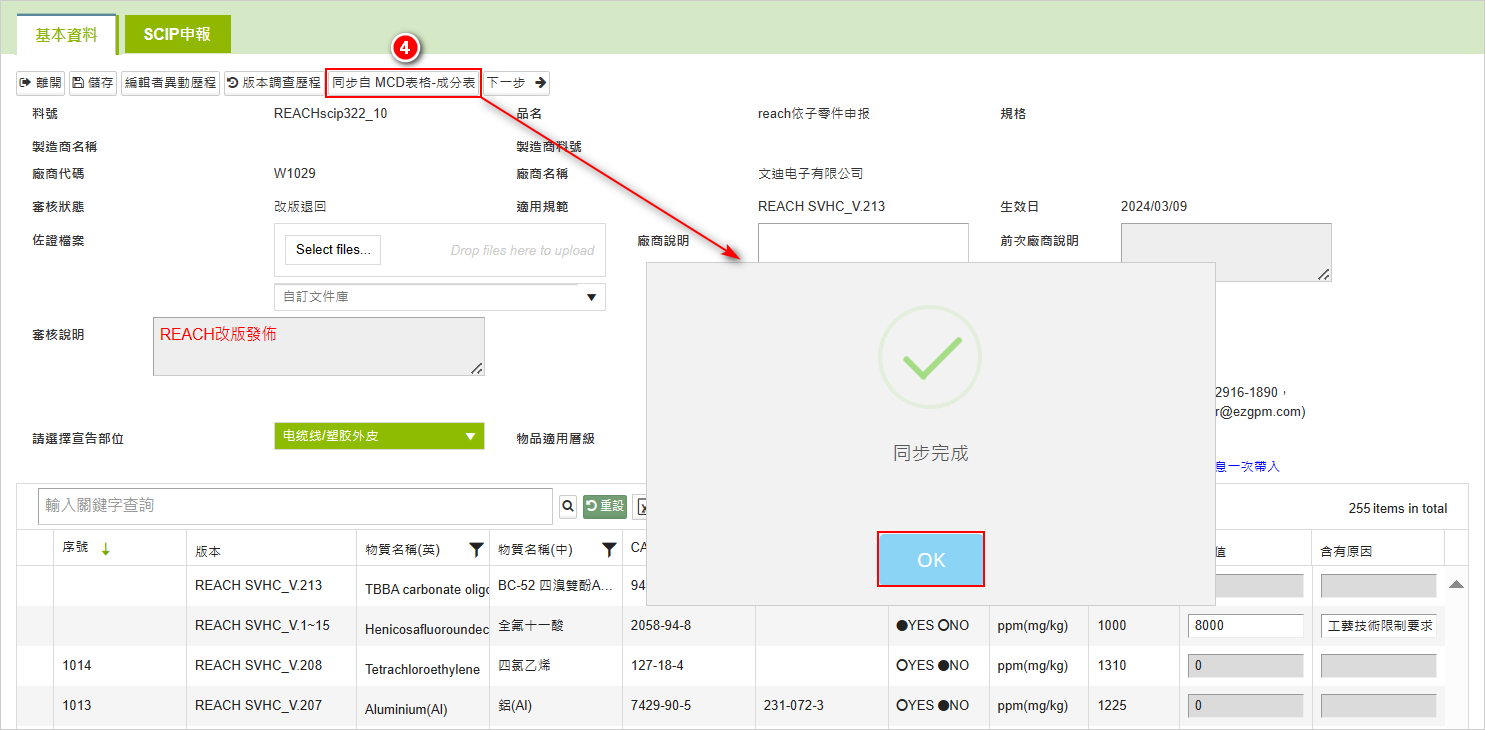Click the Aluminium(Al) name cell
The height and width of the screenshot is (730, 1485).
[x=406, y=710]
